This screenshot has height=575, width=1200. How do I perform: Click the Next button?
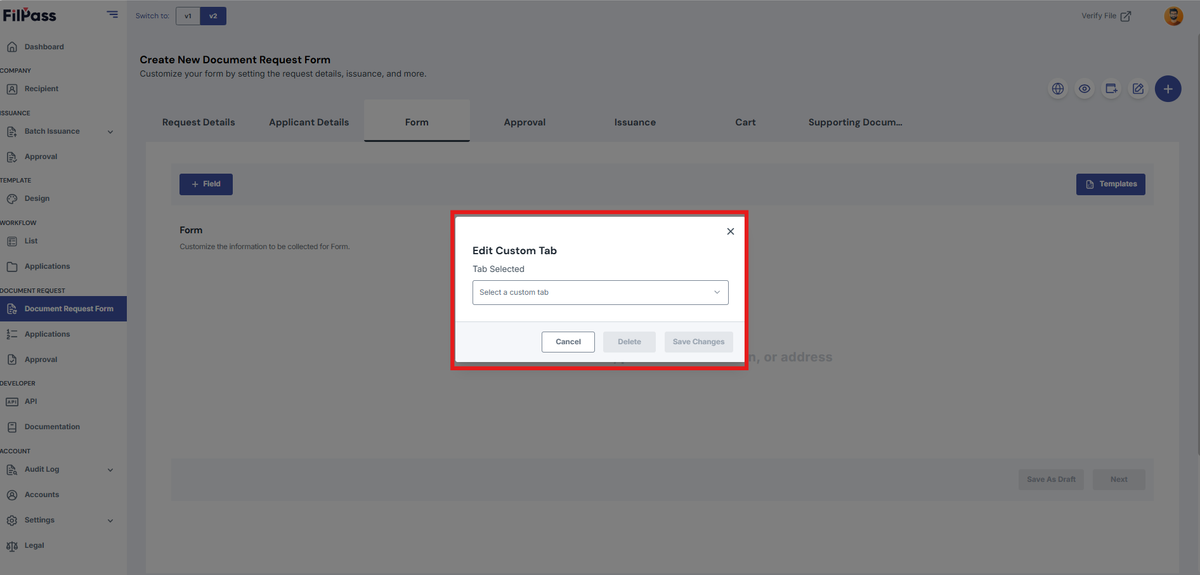(1119, 479)
